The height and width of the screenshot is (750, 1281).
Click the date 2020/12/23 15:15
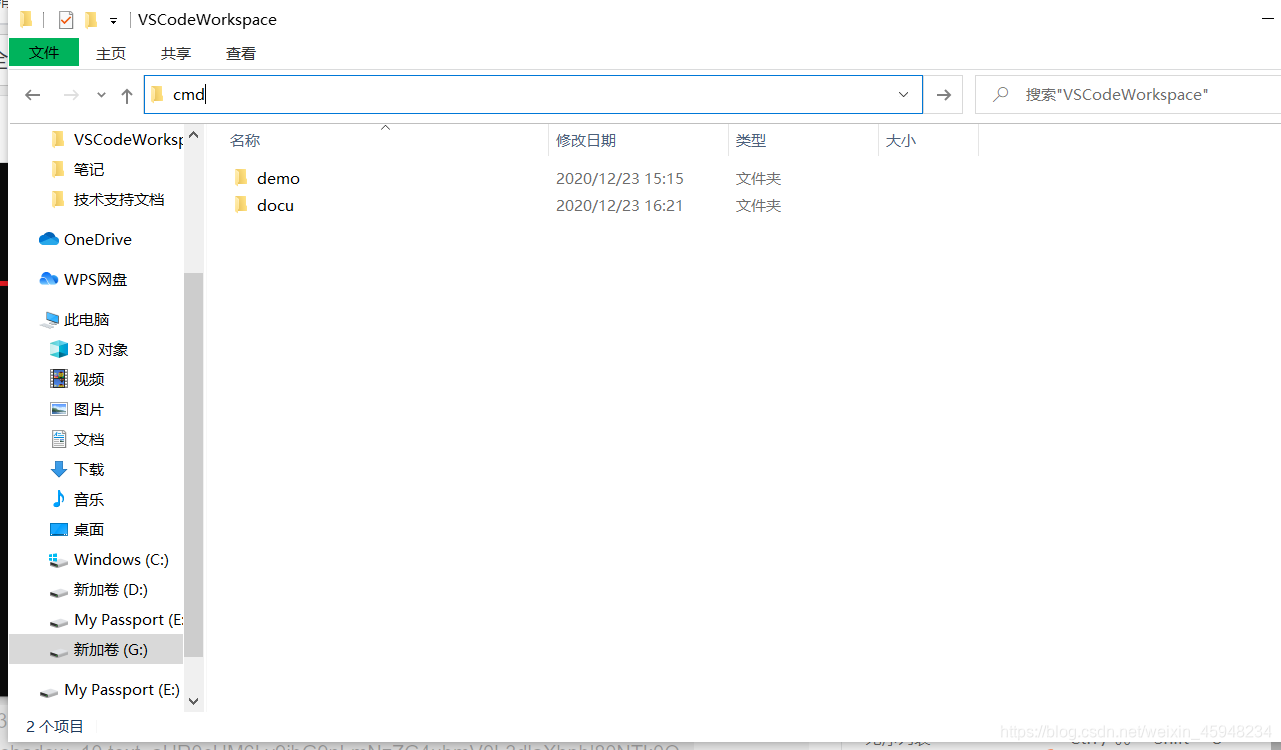(620, 178)
